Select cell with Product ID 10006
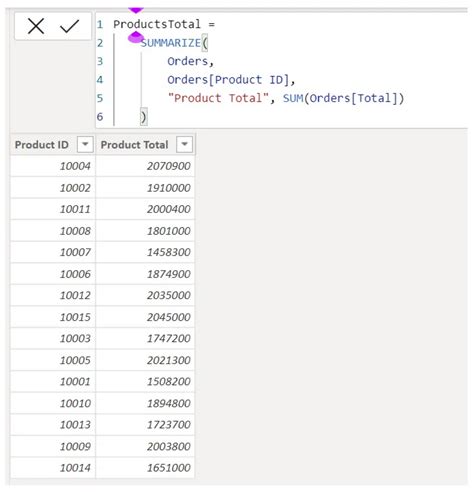 53,274
